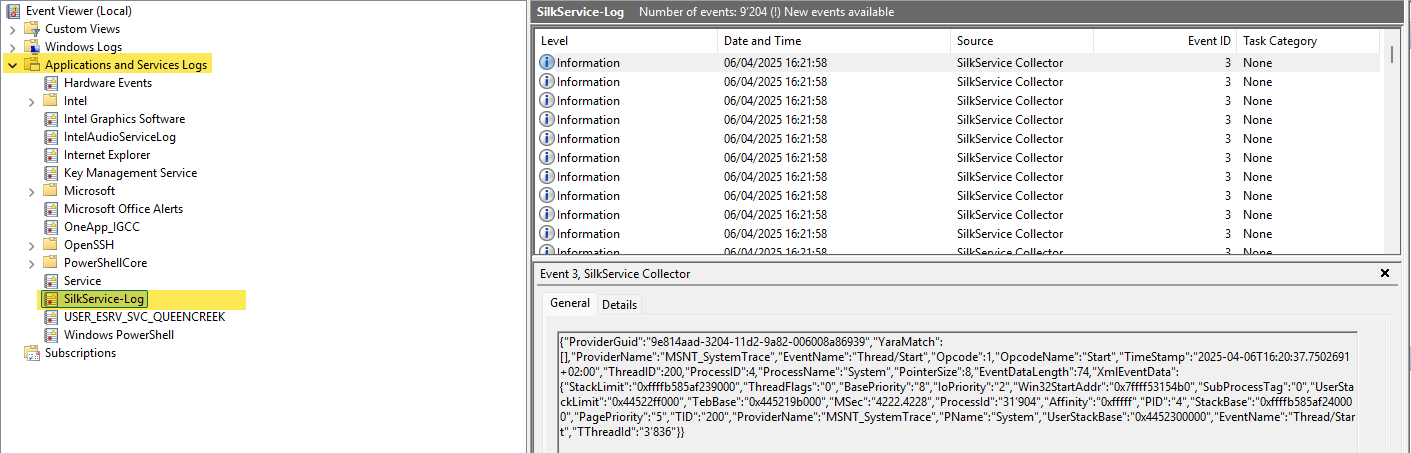1411x453 pixels.
Task: Click 'SilkService-Log' title in the header bar
Action: click(x=580, y=12)
